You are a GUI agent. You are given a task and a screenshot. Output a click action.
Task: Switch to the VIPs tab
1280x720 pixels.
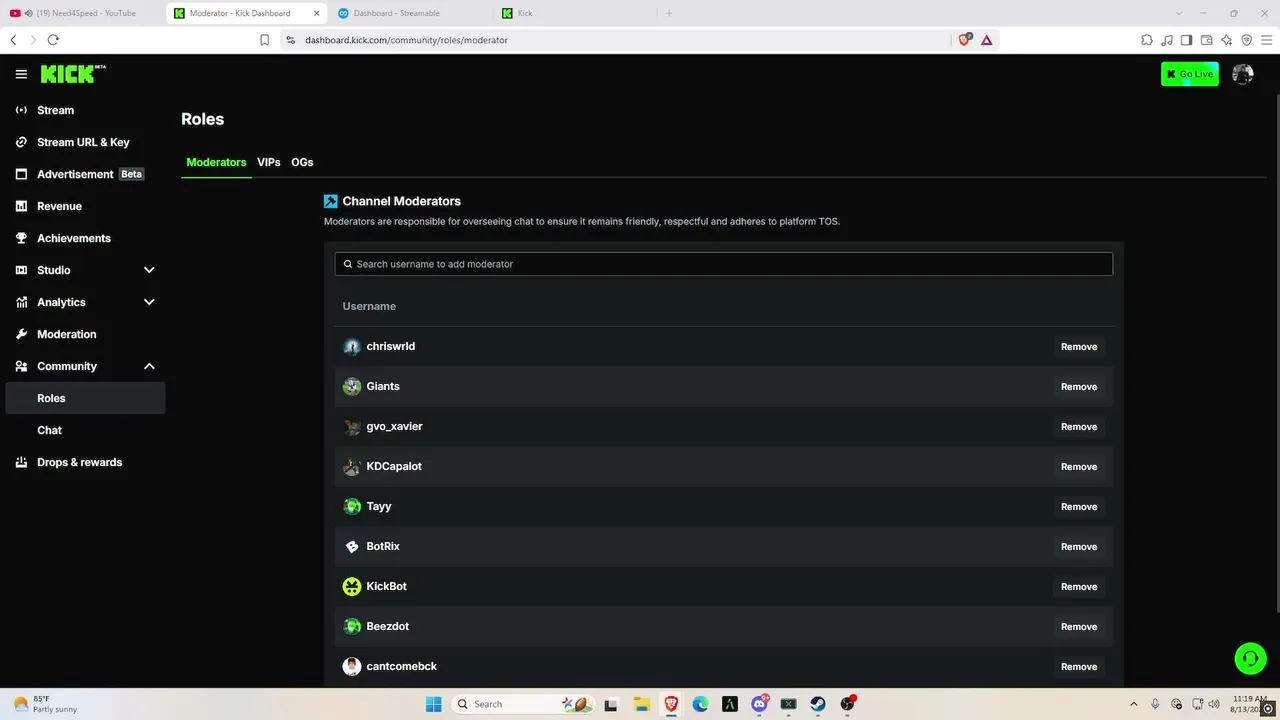268,162
